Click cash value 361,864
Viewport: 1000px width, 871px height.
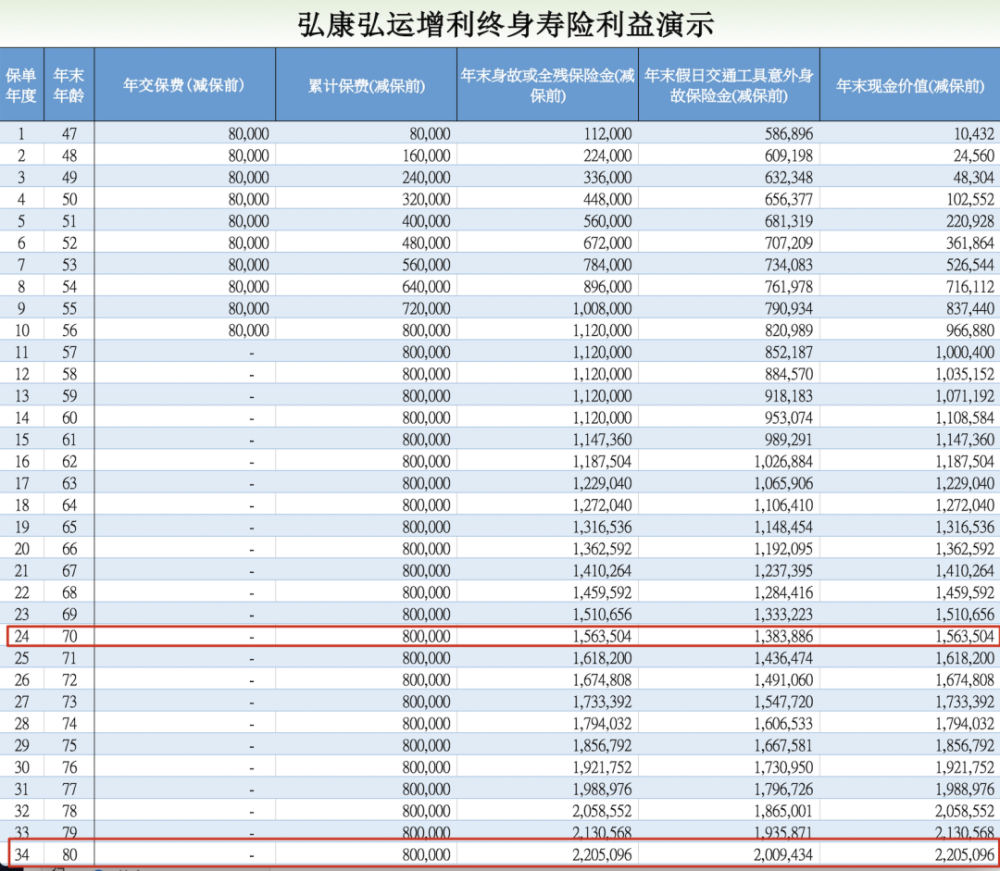coord(971,243)
